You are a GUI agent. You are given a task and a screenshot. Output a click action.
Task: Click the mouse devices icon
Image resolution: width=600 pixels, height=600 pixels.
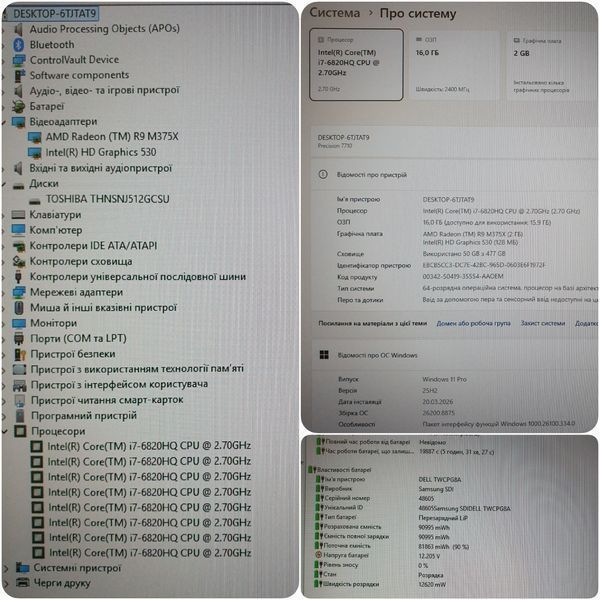(x=18, y=308)
